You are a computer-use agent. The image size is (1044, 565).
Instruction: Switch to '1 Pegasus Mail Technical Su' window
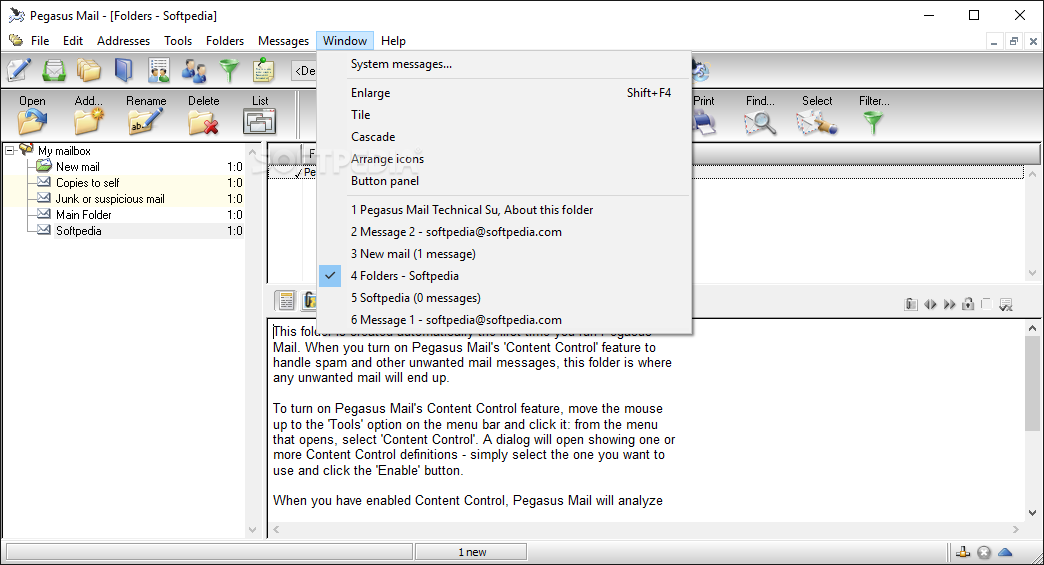point(505,210)
